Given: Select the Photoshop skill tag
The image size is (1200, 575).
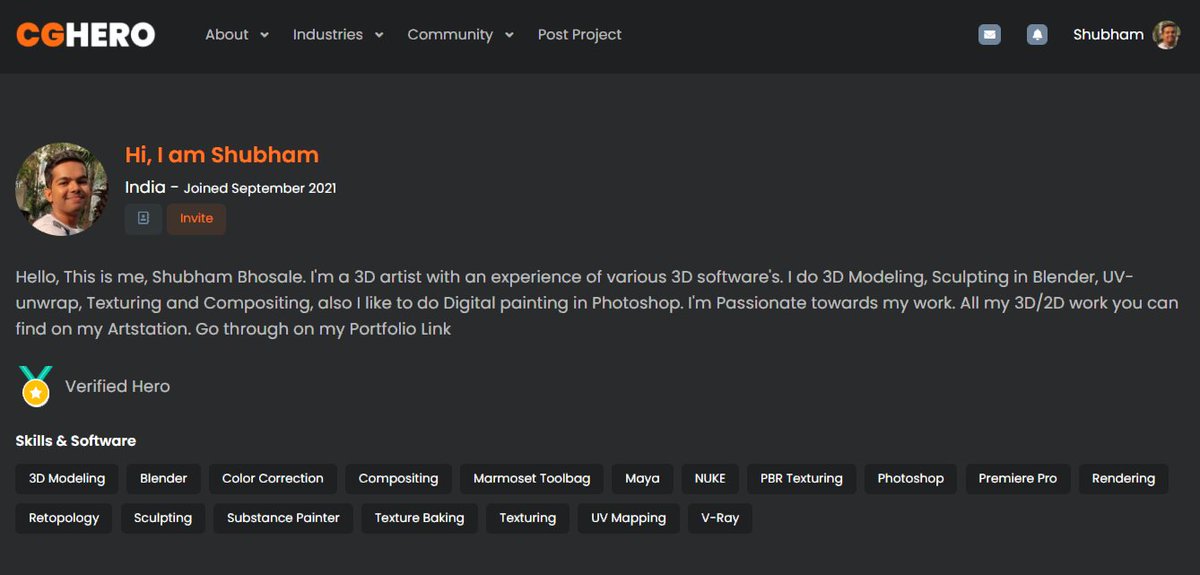Looking at the screenshot, I should tap(910, 479).
